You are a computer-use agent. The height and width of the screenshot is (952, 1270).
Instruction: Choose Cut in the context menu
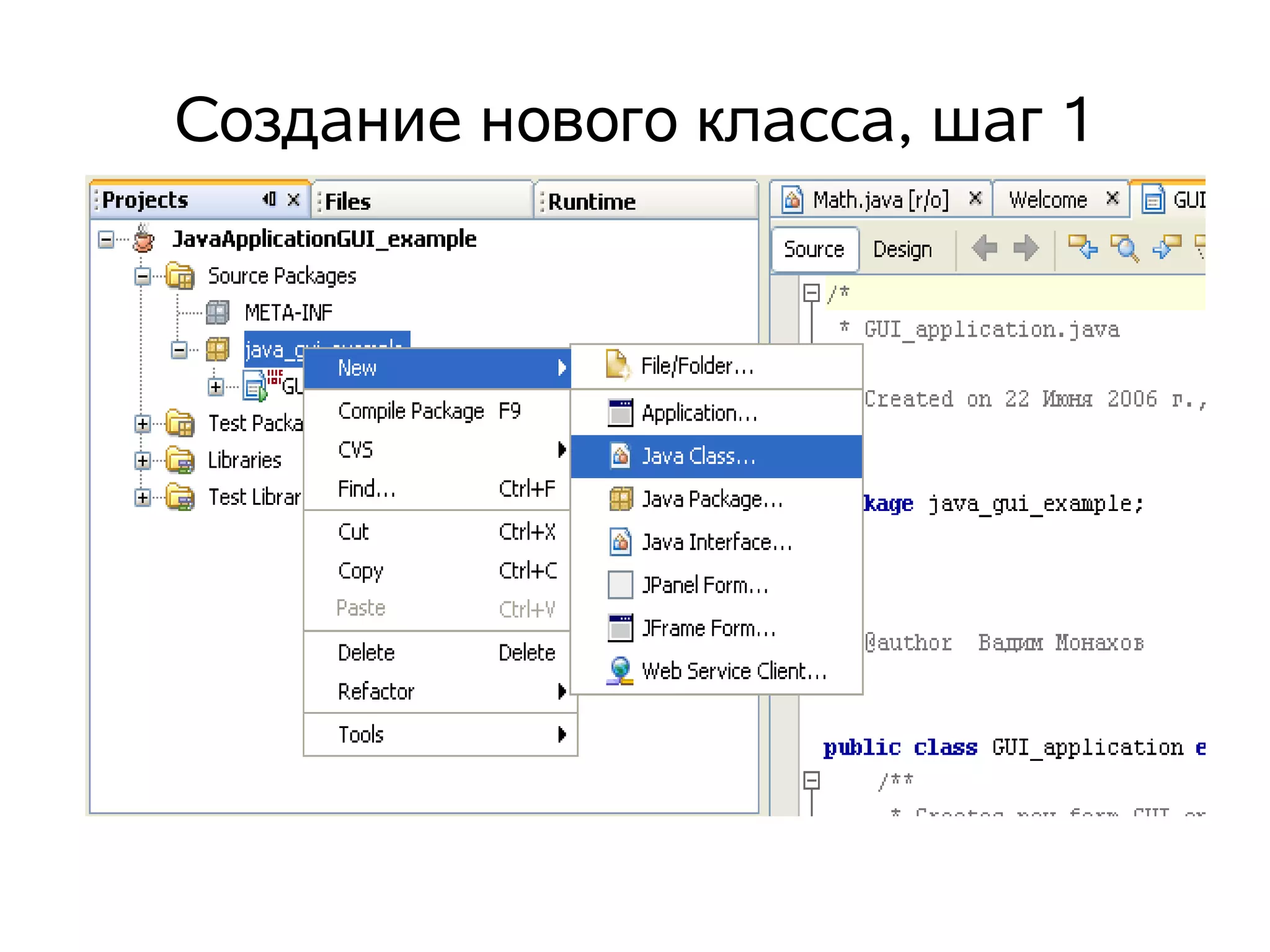(437, 532)
